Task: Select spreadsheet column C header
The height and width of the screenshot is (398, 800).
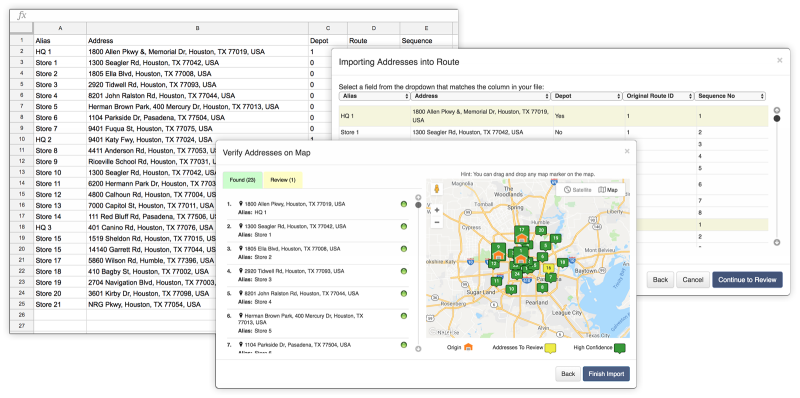Action: 328,28
